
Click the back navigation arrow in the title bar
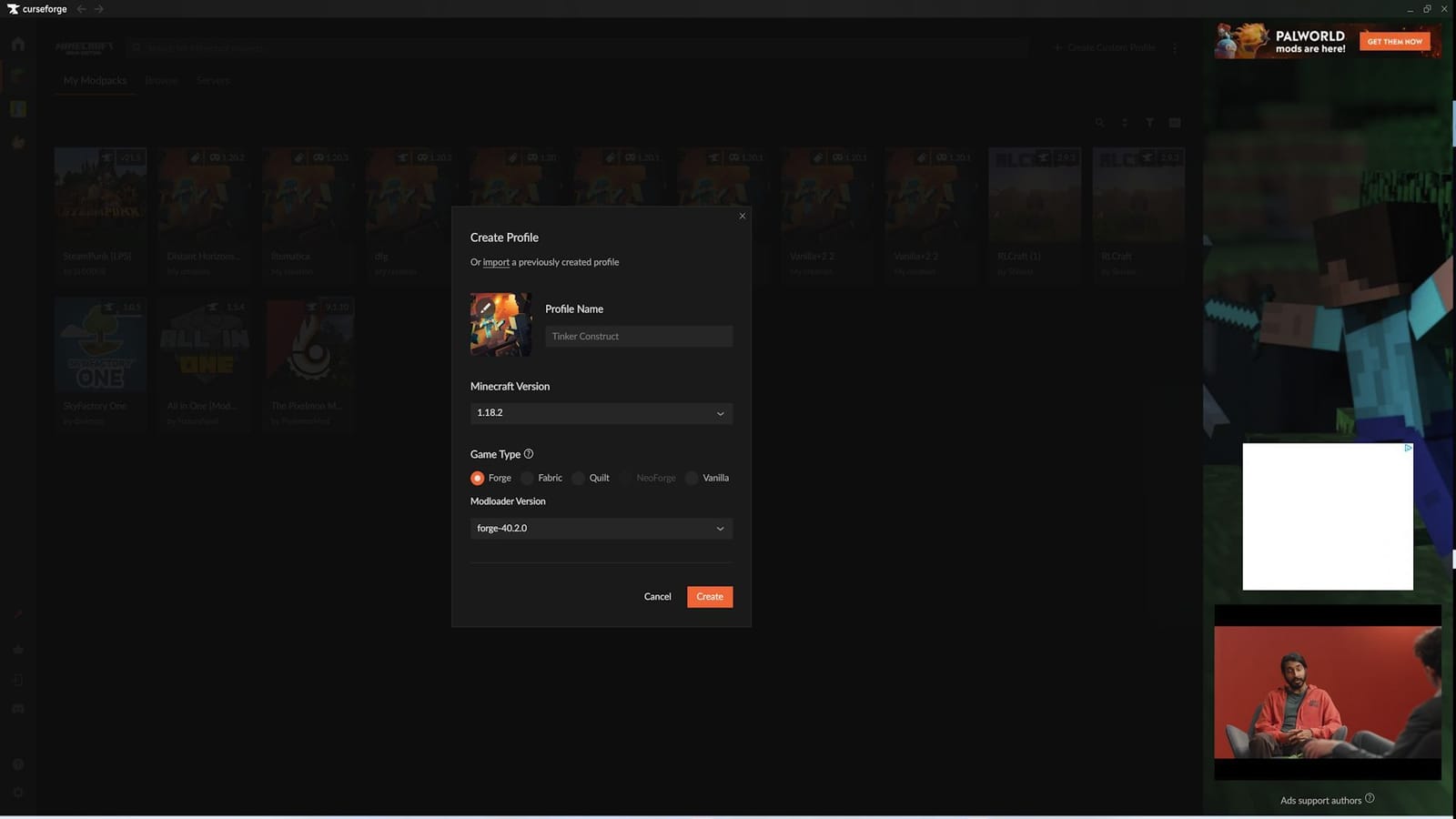[x=82, y=9]
